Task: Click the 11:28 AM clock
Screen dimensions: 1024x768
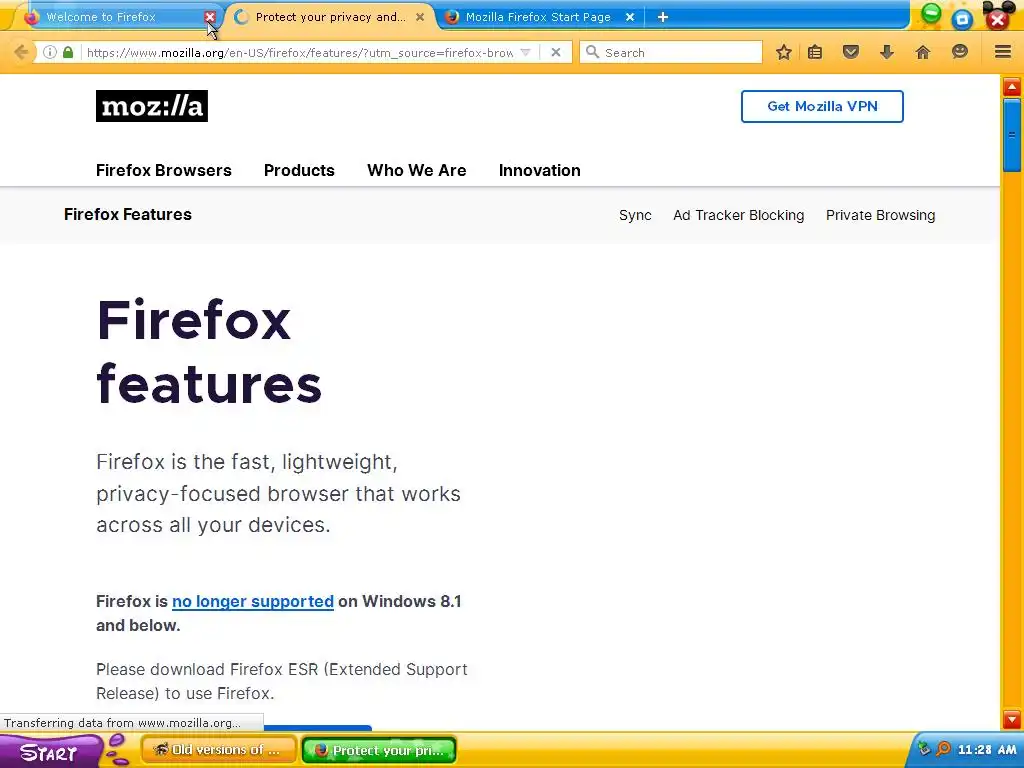Action: tap(987, 750)
